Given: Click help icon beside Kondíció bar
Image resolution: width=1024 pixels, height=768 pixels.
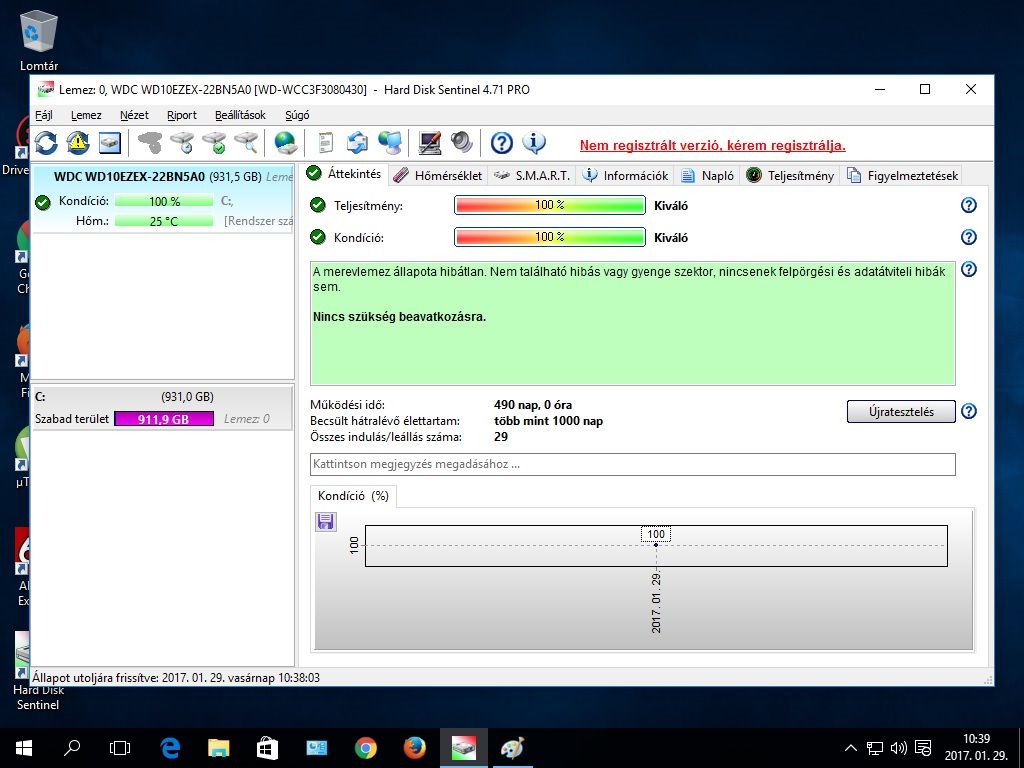Looking at the screenshot, I should pos(968,237).
